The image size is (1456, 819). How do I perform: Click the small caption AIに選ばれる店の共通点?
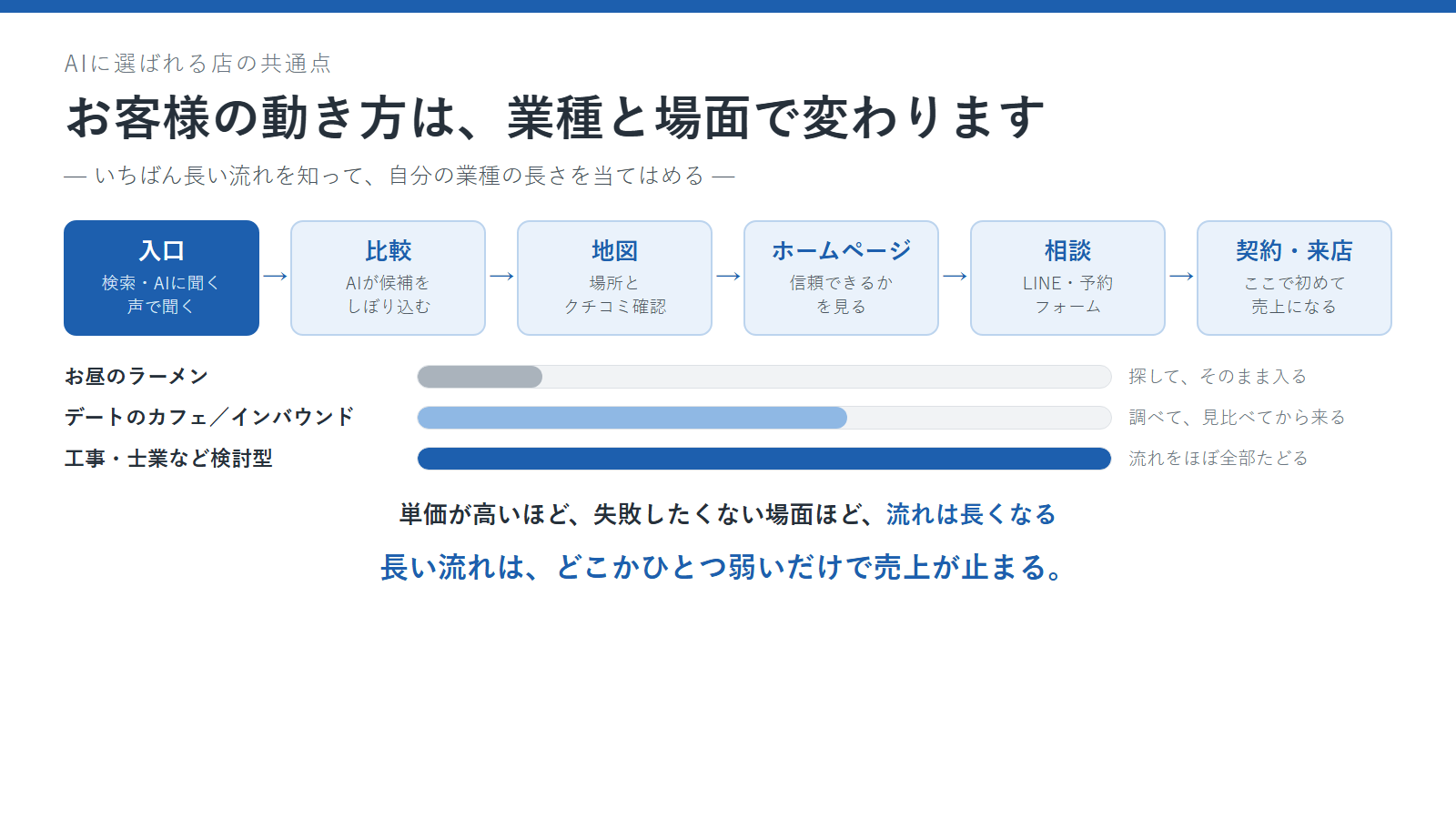point(197,63)
